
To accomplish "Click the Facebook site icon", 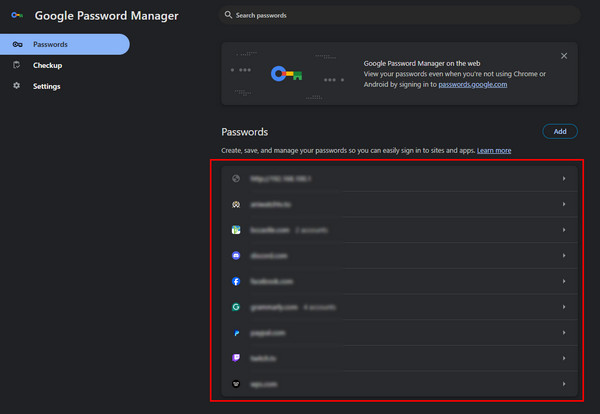I will [236, 282].
